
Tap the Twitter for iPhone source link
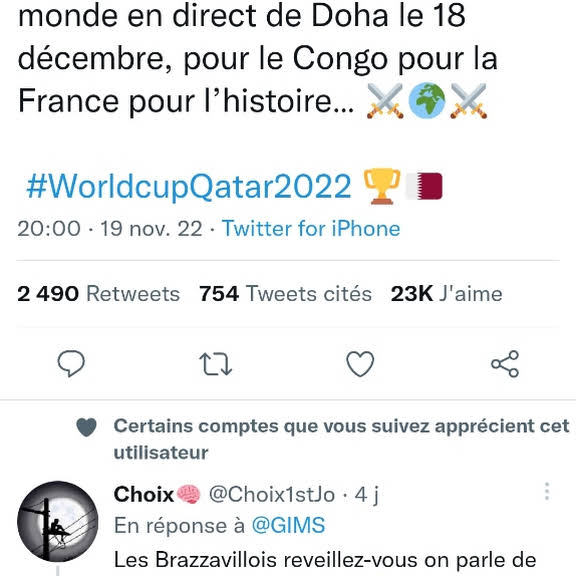(311, 228)
